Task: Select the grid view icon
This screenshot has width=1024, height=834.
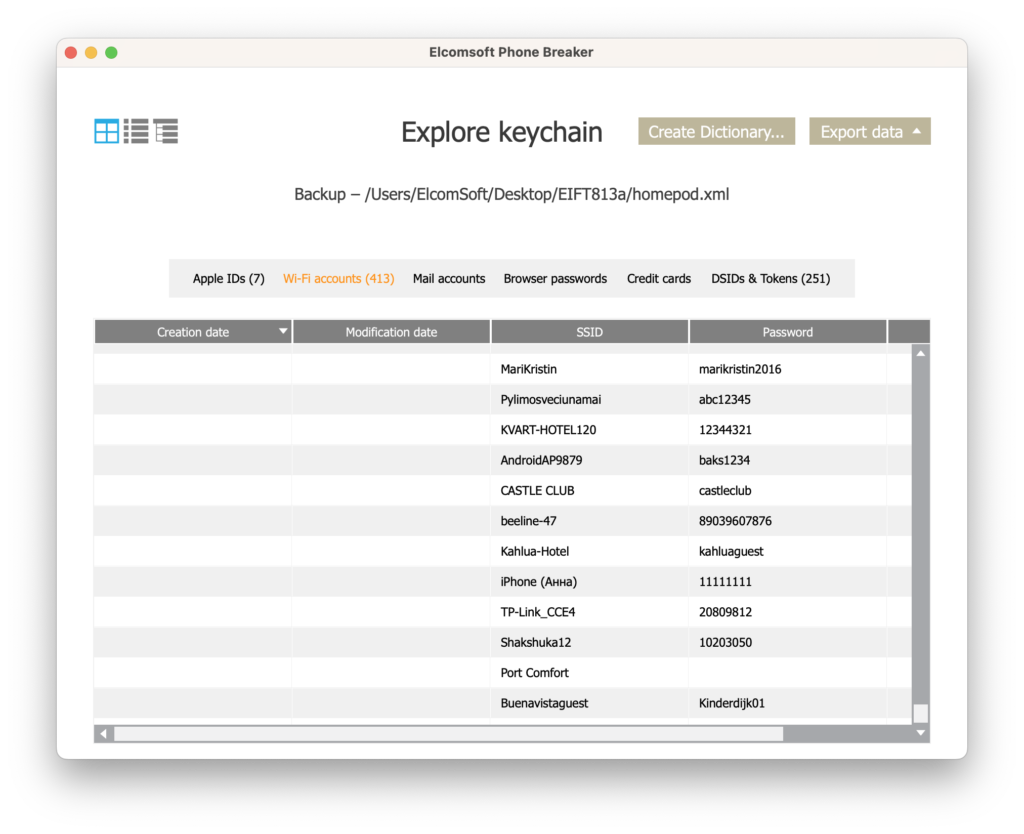Action: coord(104,130)
